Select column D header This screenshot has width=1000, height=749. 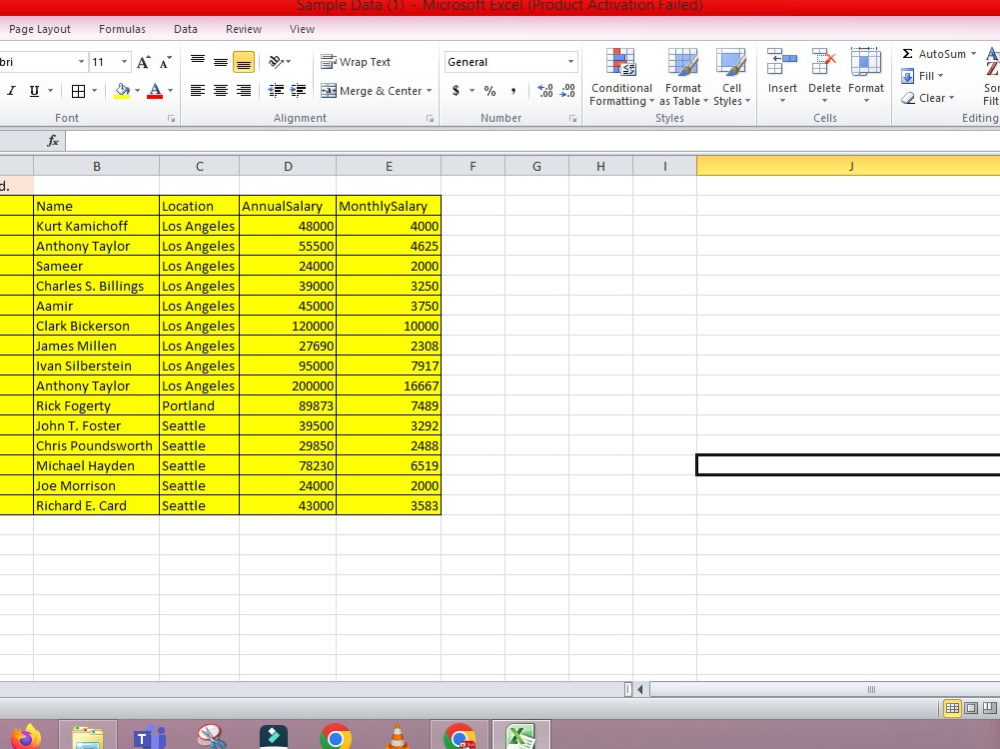coord(288,167)
